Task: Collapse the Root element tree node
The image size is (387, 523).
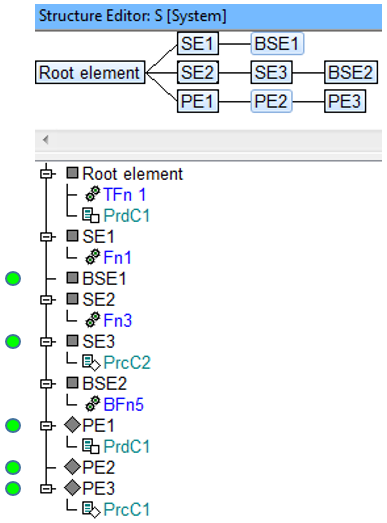Action: 46,174
